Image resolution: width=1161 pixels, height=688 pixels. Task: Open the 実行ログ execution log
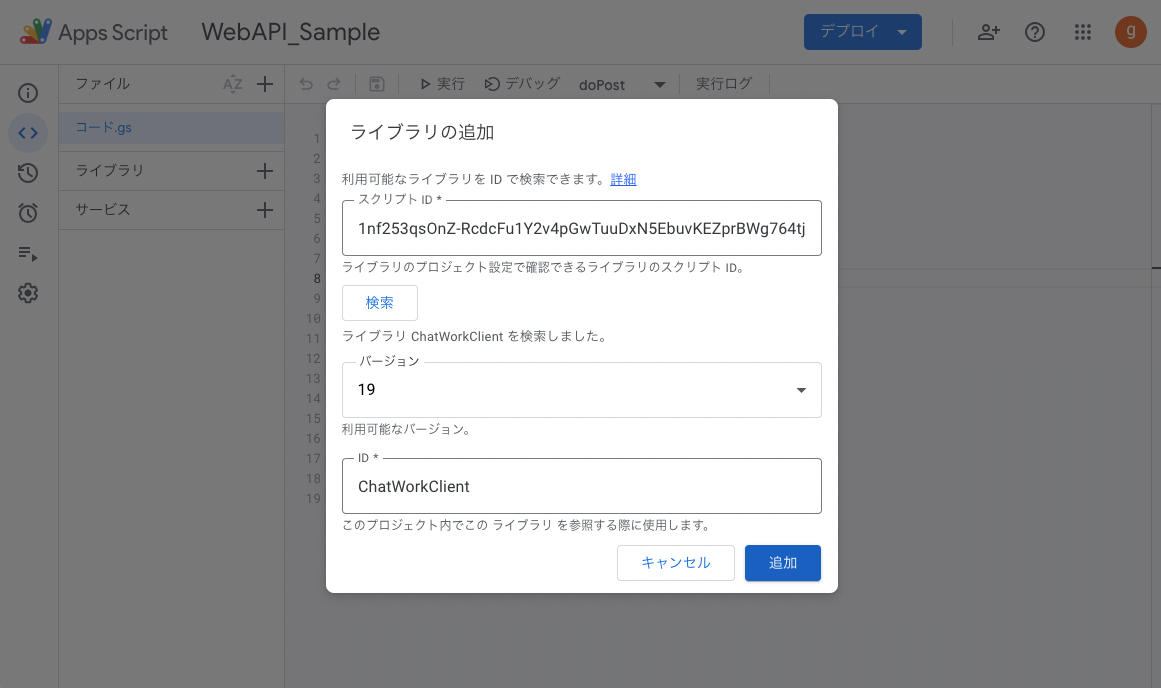coord(724,84)
